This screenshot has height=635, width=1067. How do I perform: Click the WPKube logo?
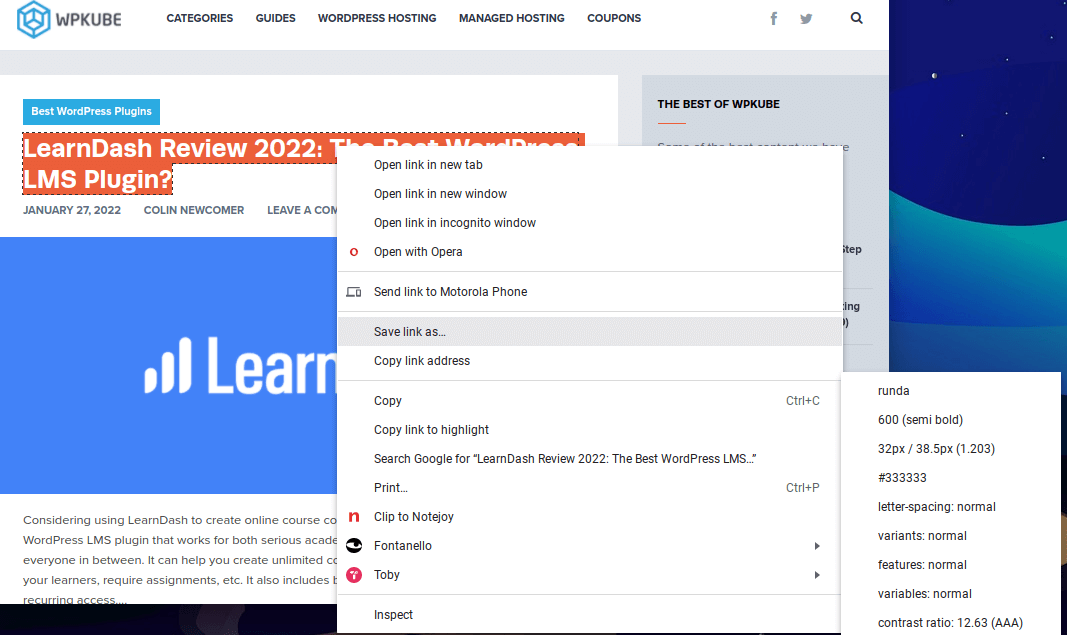pyautogui.click(x=69, y=19)
